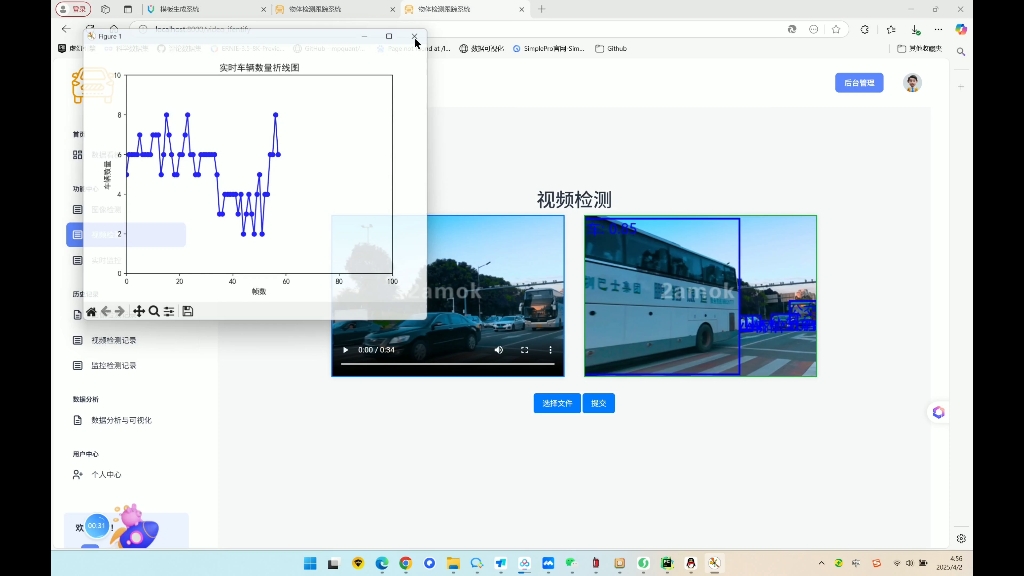
Task: Open 数据分析与可视化 in the sidebar
Action: [x=121, y=421]
